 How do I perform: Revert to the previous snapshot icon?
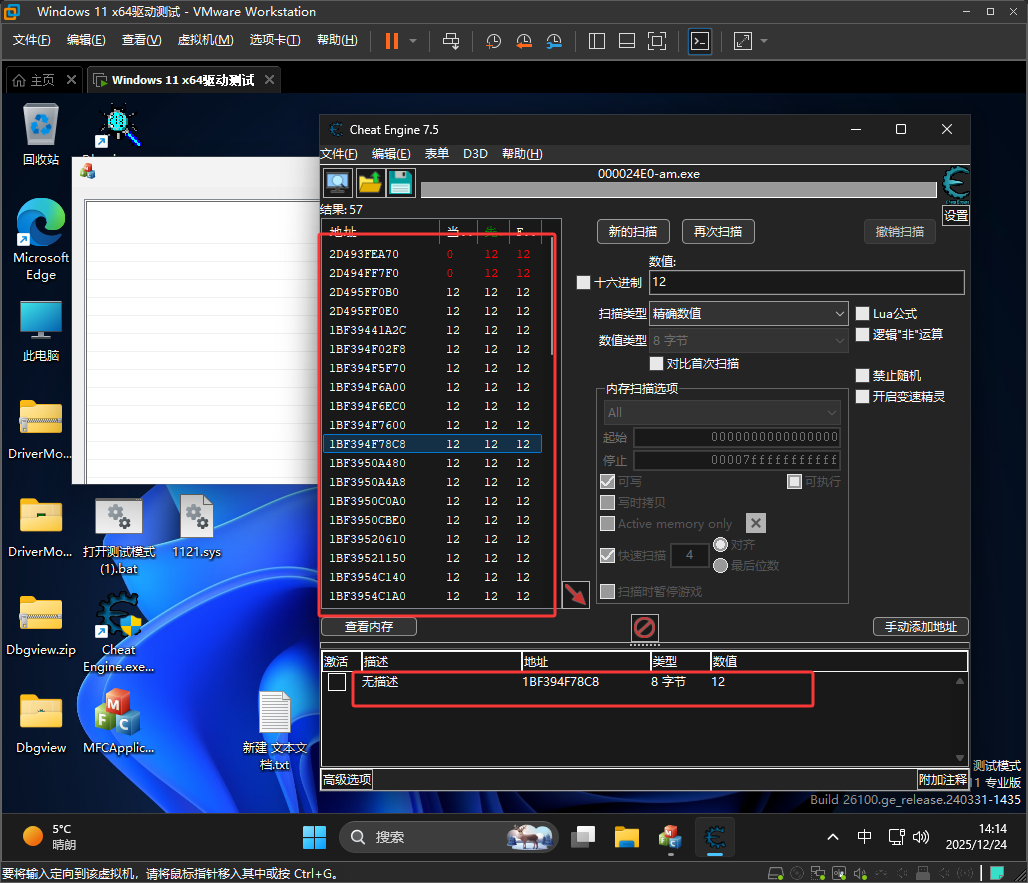[523, 41]
